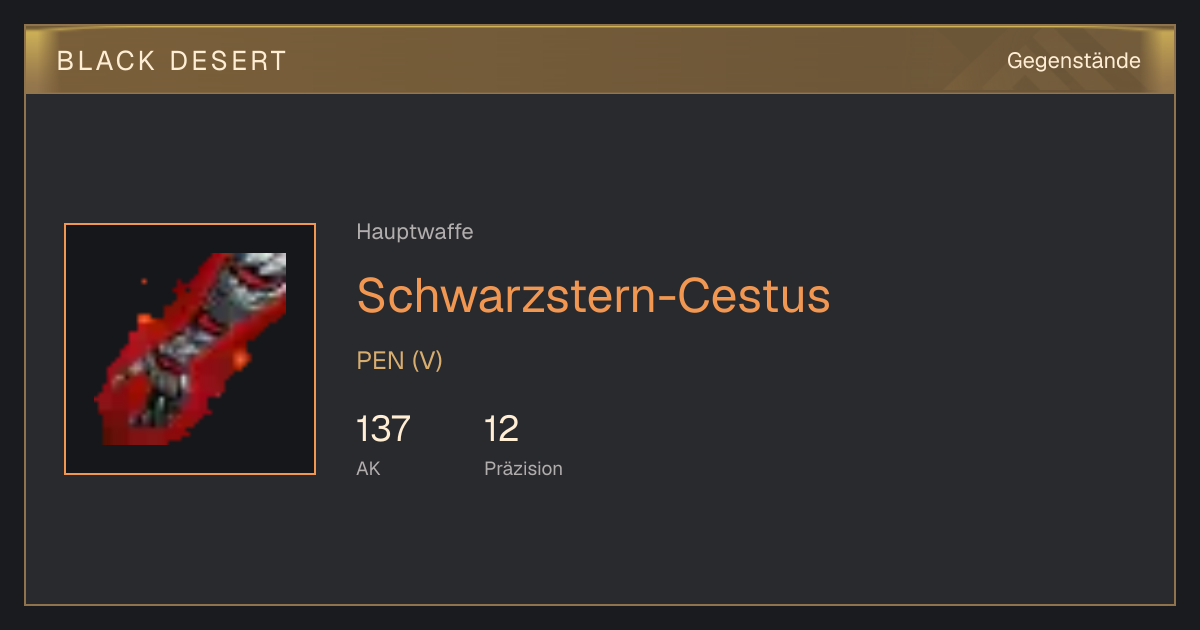The width and height of the screenshot is (1200, 630).
Task: Open the Gegenstände link in header
Action: pyautogui.click(x=1073, y=61)
